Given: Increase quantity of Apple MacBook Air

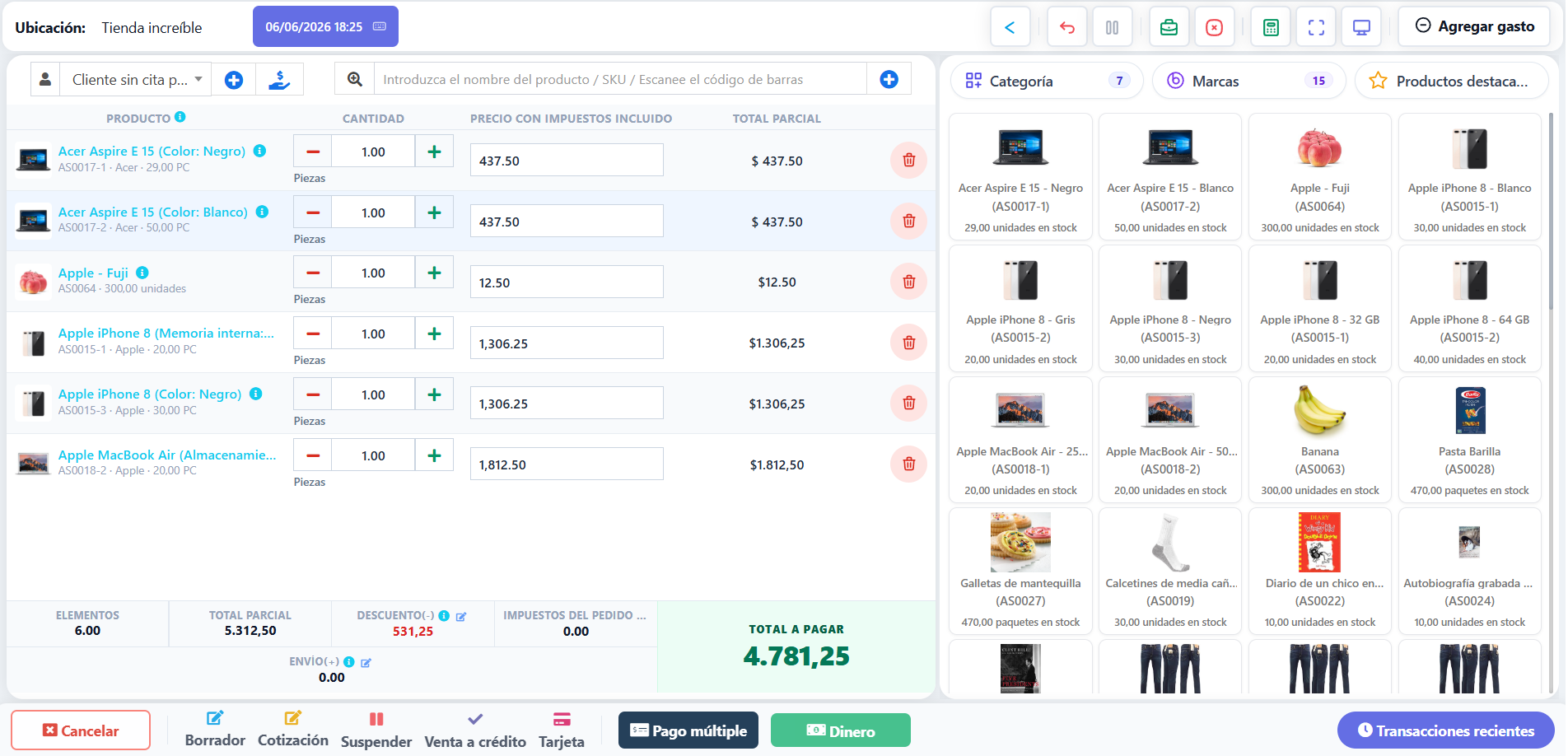Looking at the screenshot, I should point(434,455).
